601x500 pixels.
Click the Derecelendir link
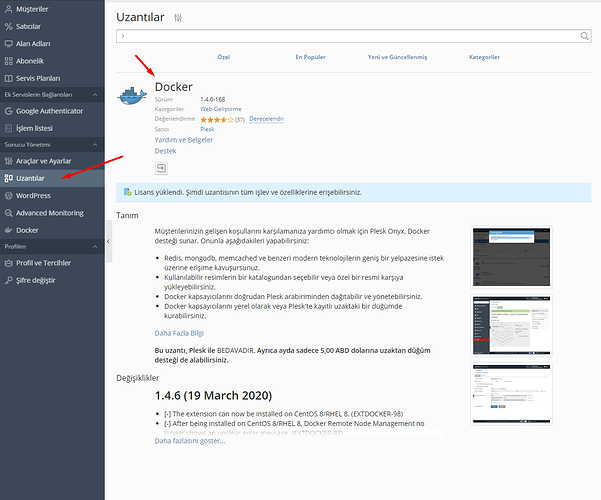tap(266, 119)
